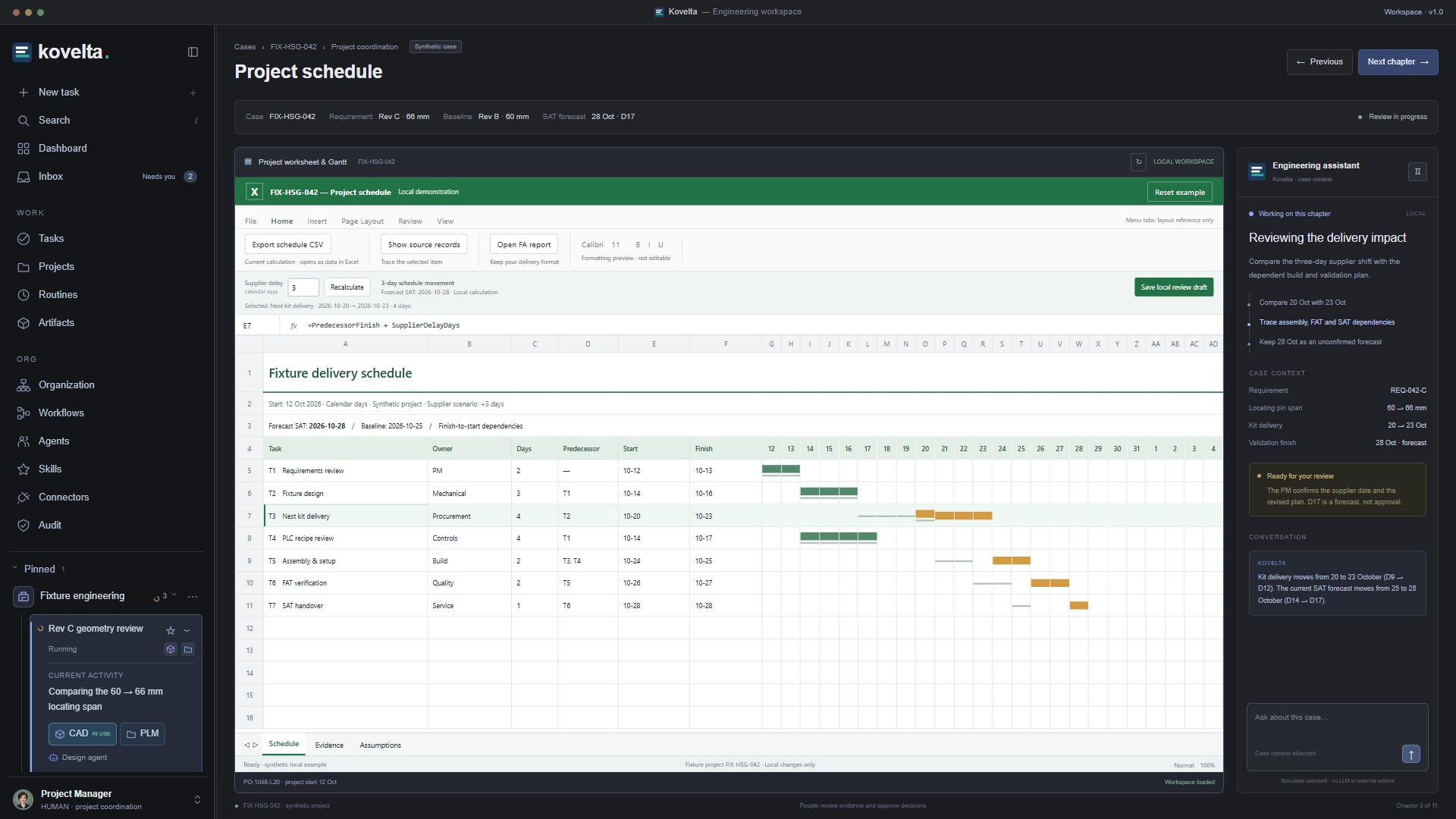Select the T3 Nest kit delivery Gantt bar
Screen dimensions: 1456x819
pos(954,516)
